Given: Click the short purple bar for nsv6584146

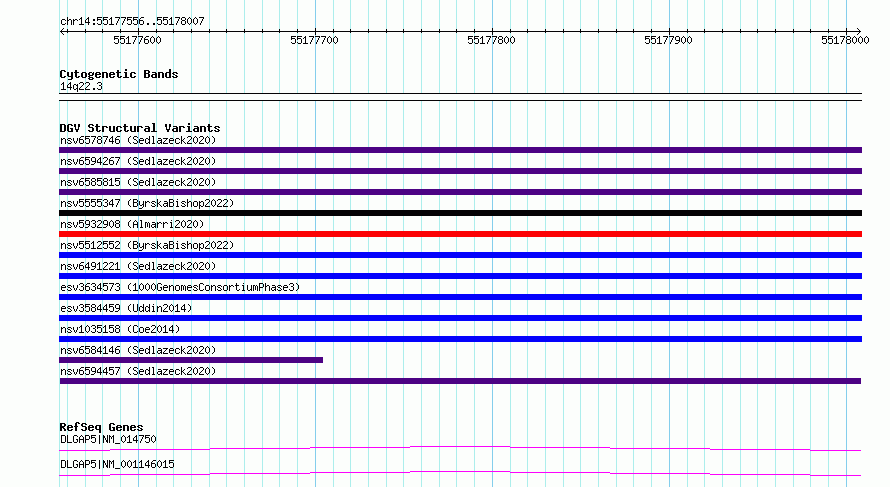Looking at the screenshot, I should coord(191,360).
